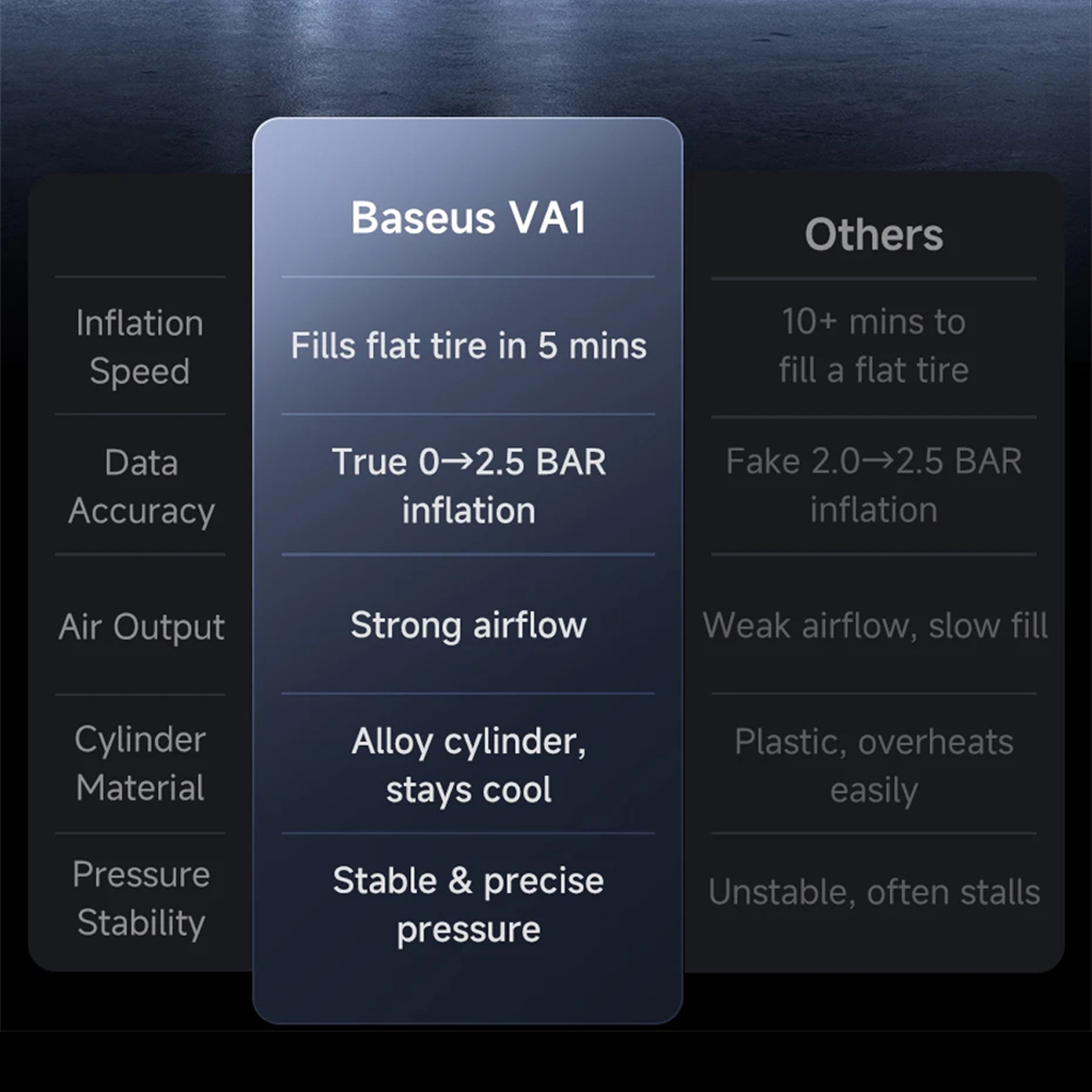Click "Plastic, overheats easily" text
This screenshot has height=1092, width=1092.
point(874,765)
